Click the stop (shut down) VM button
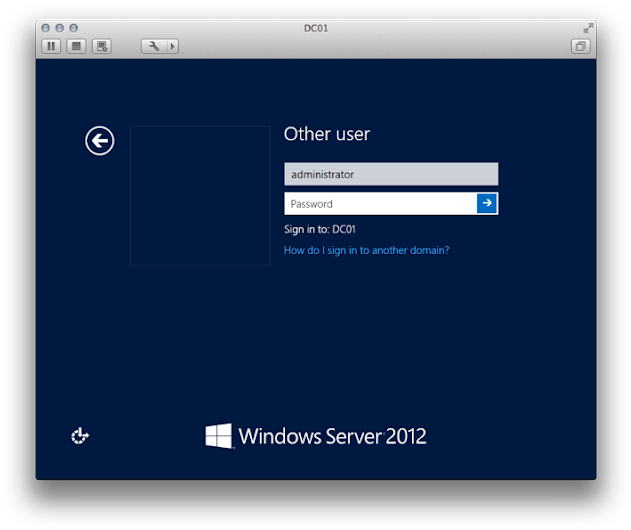631x530 pixels. click(x=76, y=46)
